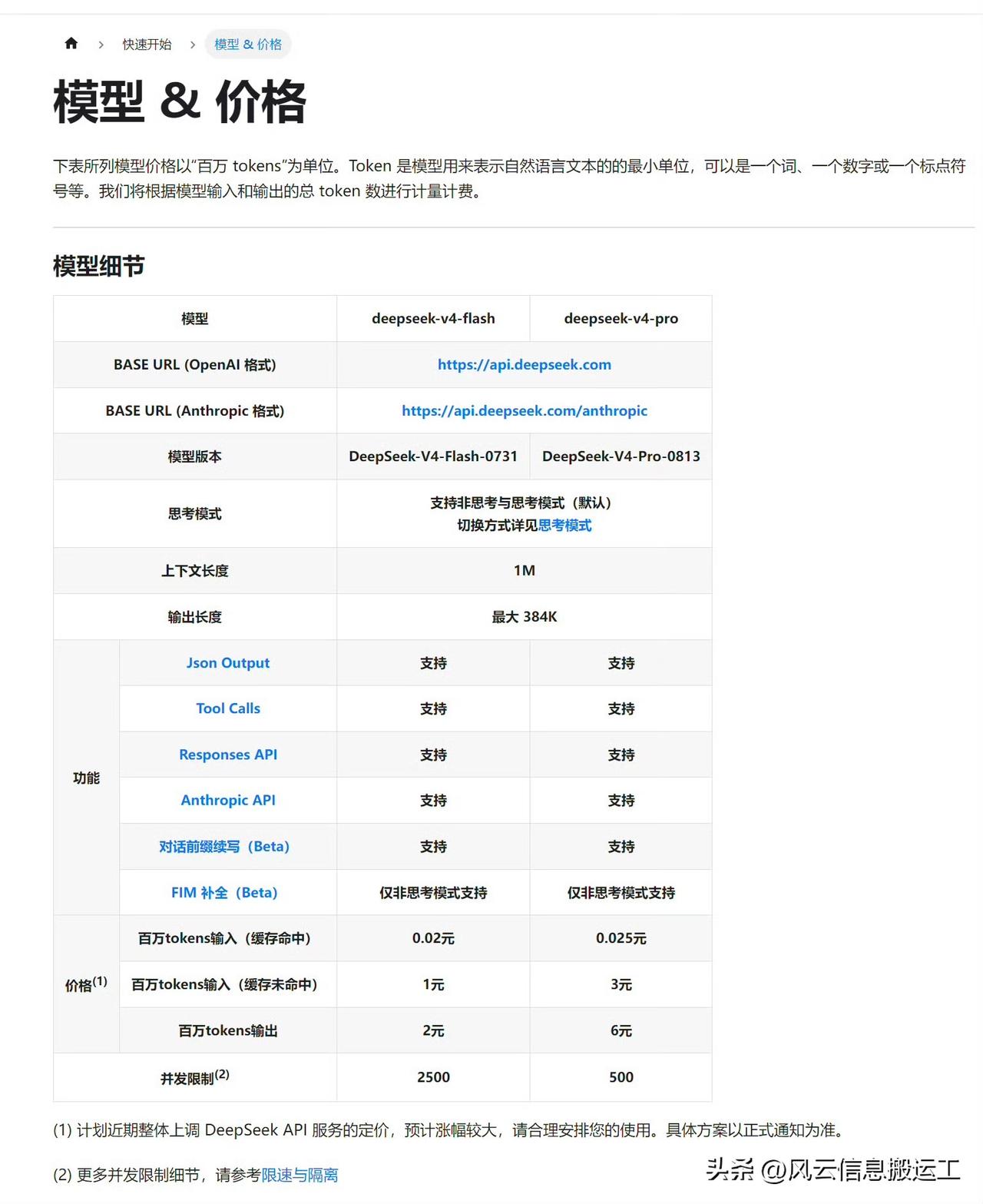Click the 上下文长度 row label
983x1204 pixels.
tap(195, 571)
